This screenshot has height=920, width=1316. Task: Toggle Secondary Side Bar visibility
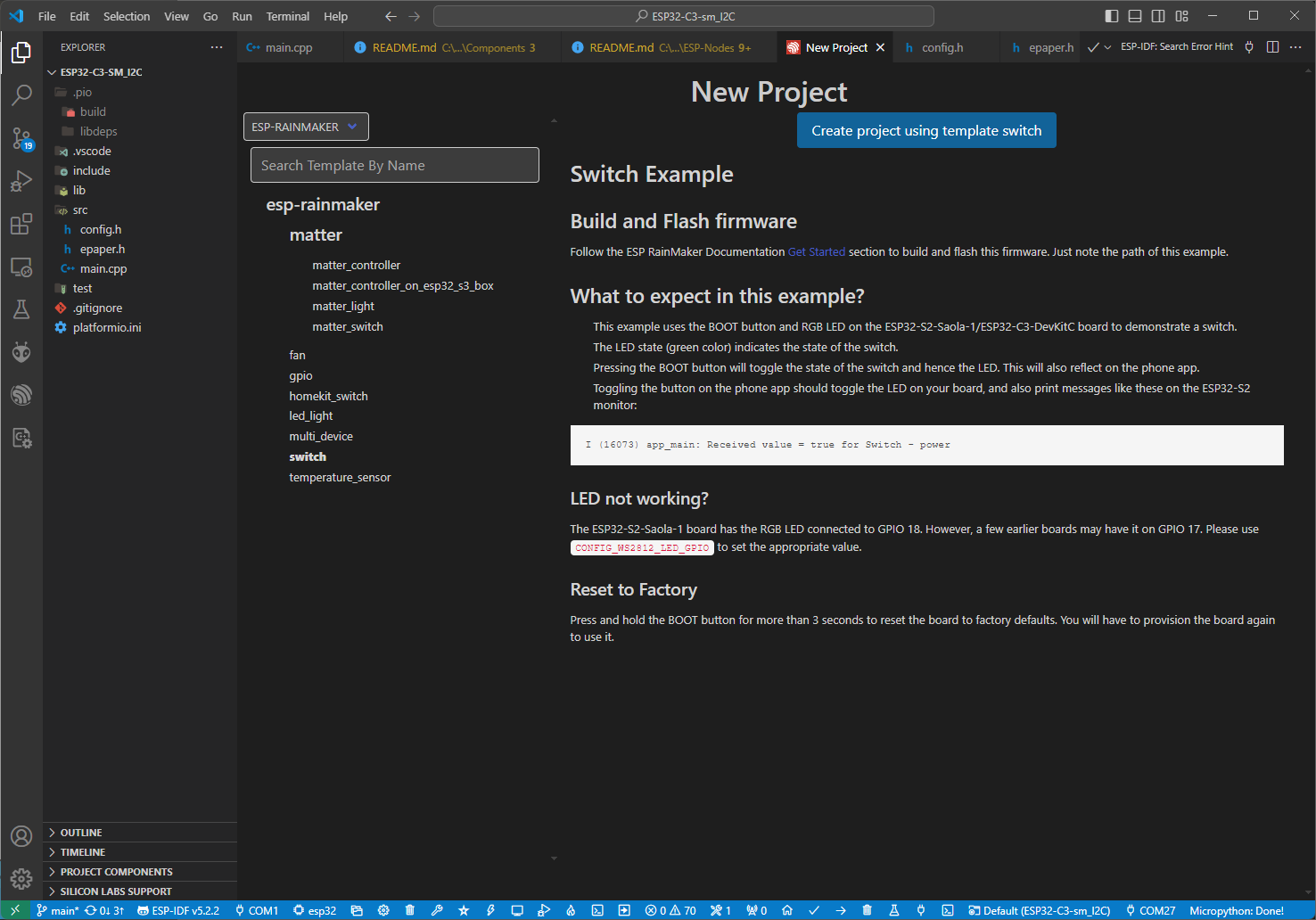(x=1158, y=16)
